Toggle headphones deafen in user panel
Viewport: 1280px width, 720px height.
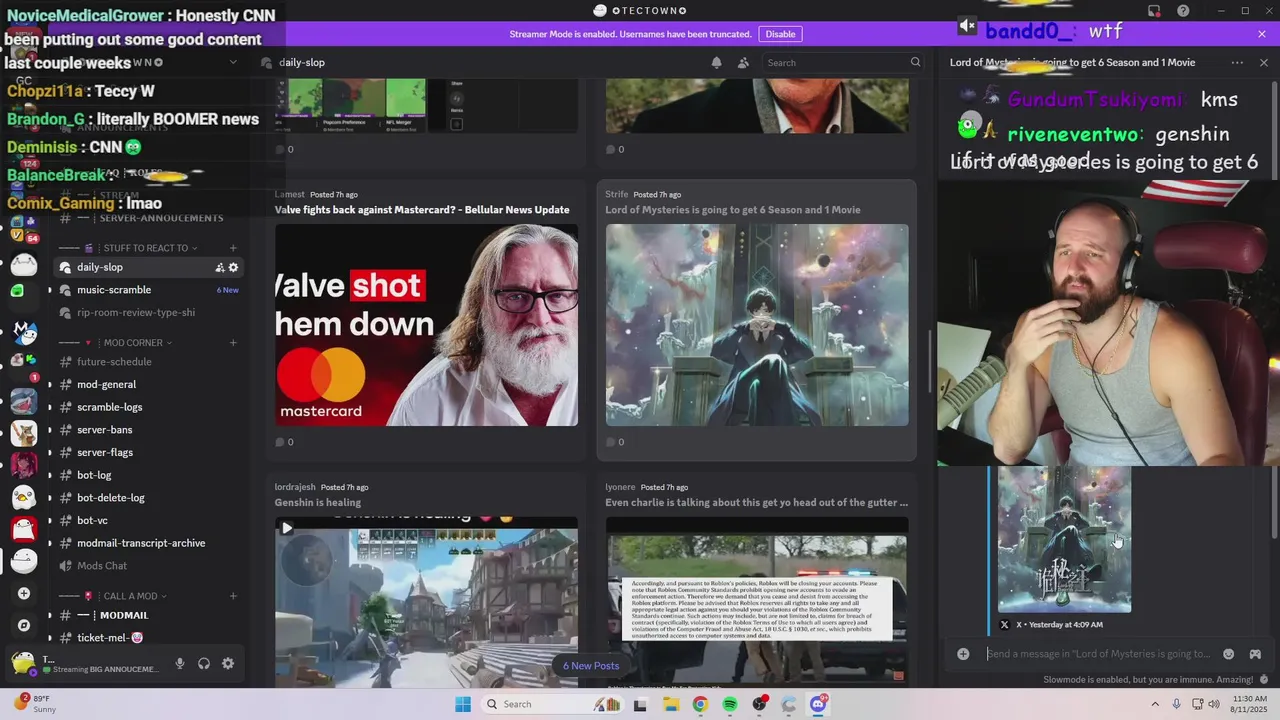[x=204, y=663]
